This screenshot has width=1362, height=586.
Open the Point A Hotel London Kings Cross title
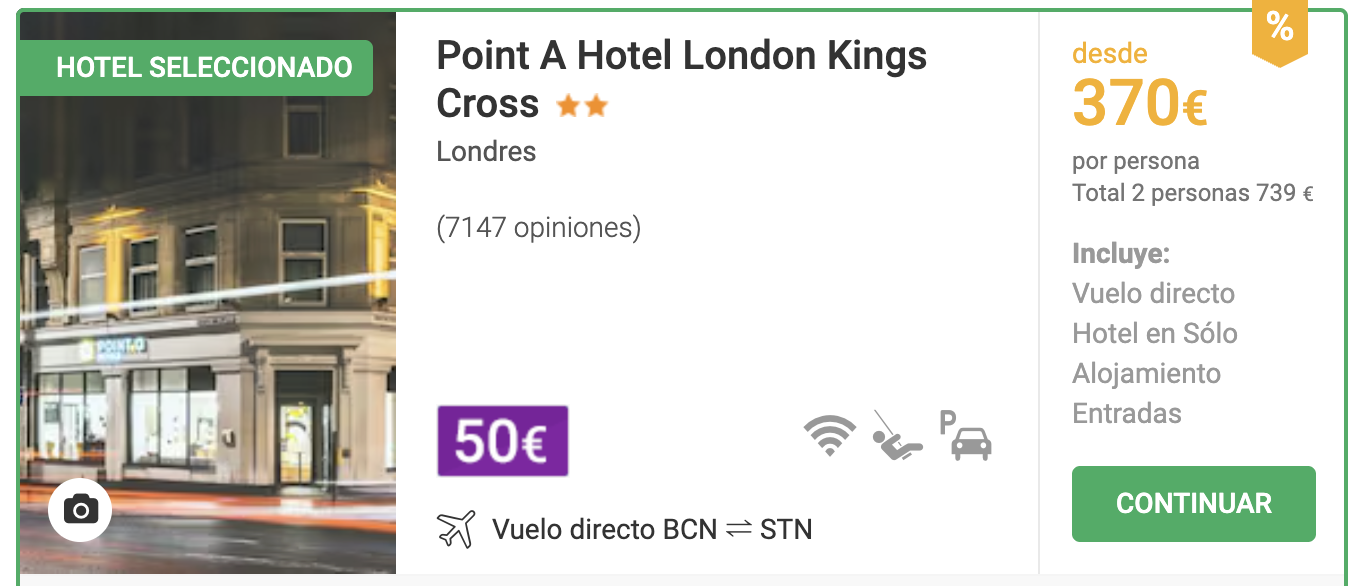point(680,58)
